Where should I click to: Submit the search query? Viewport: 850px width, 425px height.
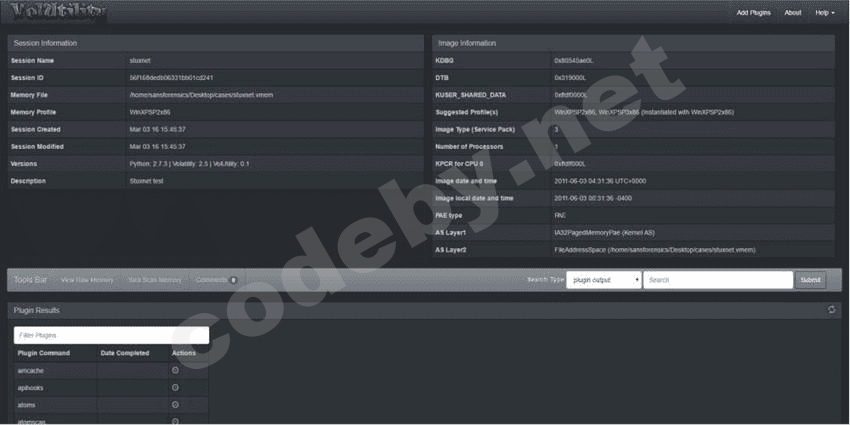[x=810, y=280]
